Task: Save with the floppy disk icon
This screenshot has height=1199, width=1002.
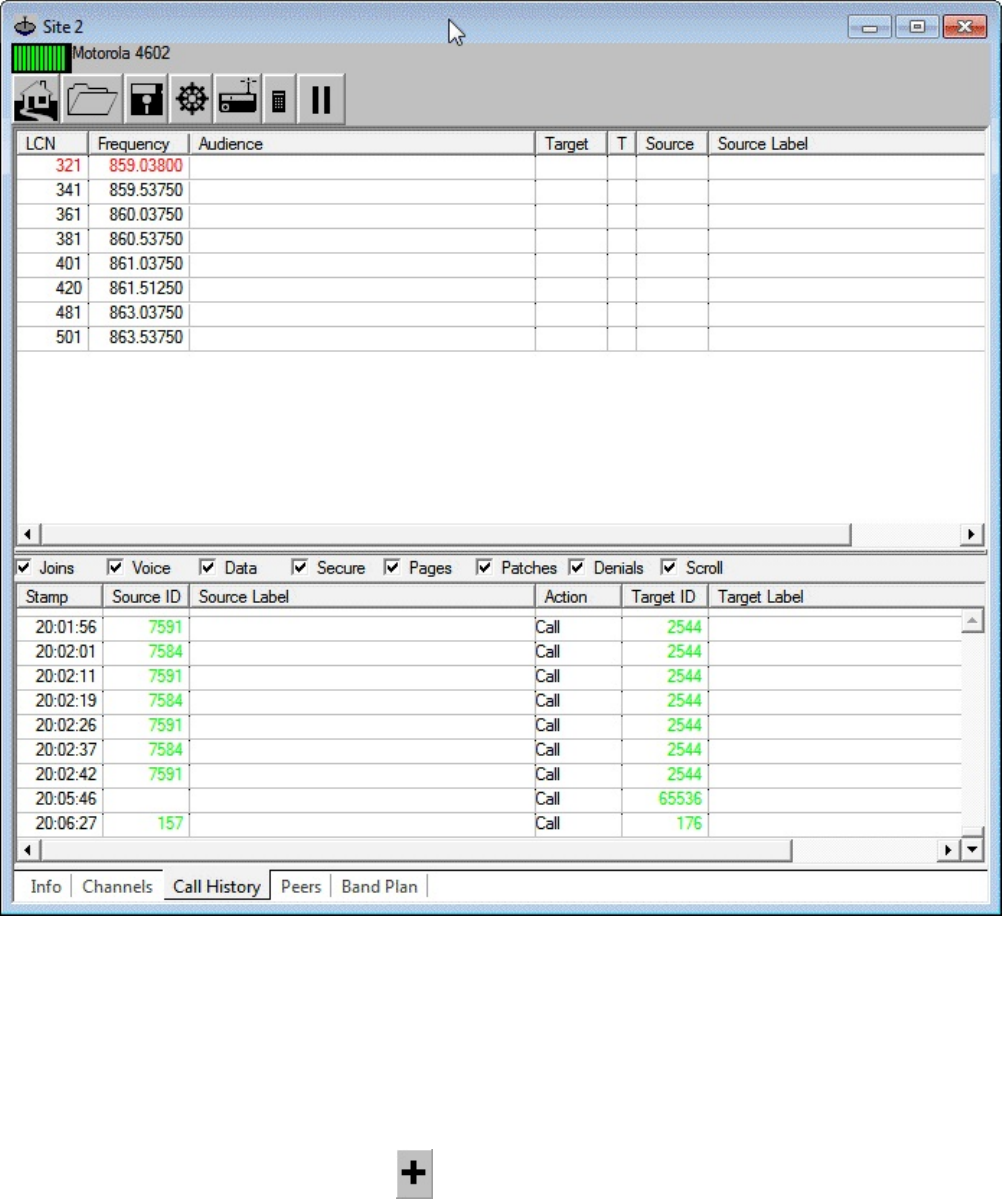Action: point(145,99)
